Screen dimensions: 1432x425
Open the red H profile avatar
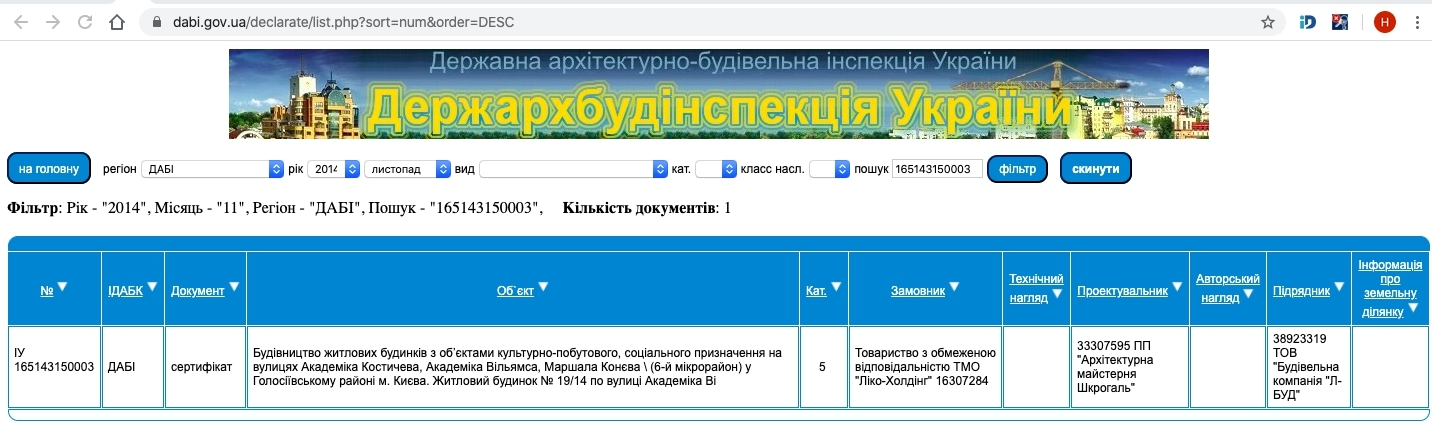[1384, 22]
